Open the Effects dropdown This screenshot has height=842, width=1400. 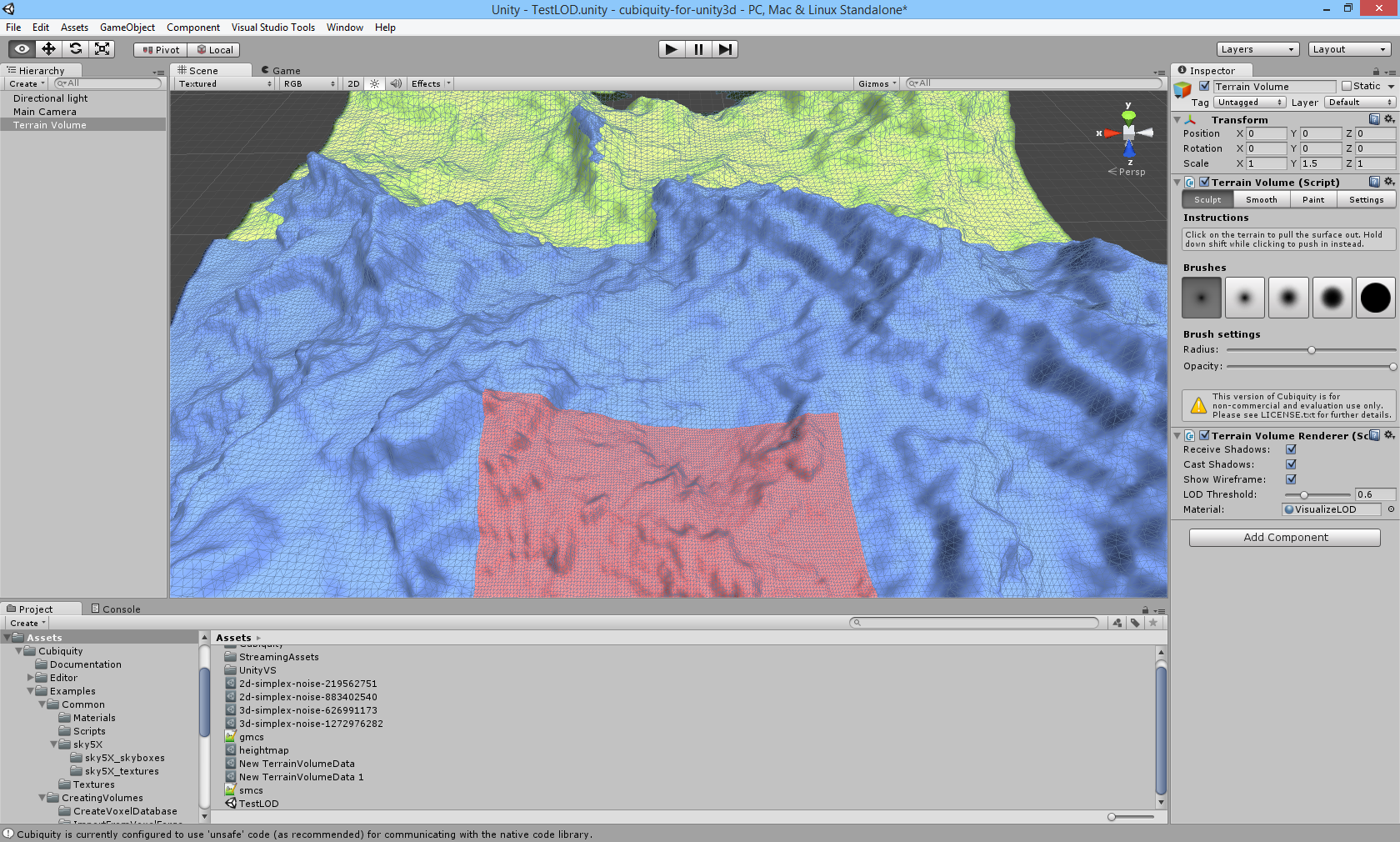[431, 83]
